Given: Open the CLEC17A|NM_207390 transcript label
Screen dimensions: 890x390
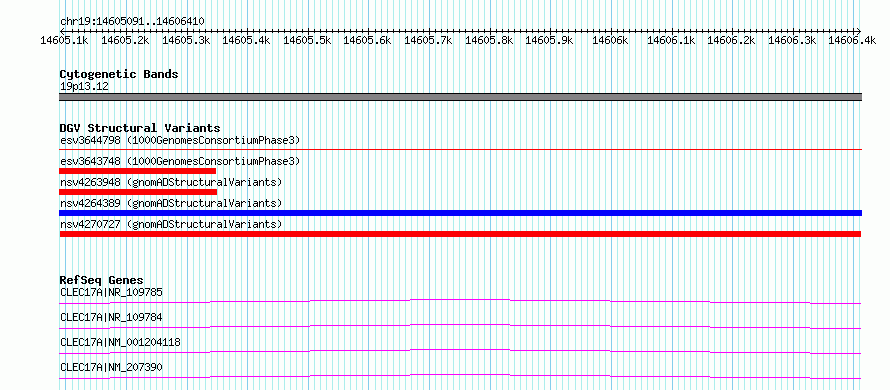Looking at the screenshot, I should (111, 368).
